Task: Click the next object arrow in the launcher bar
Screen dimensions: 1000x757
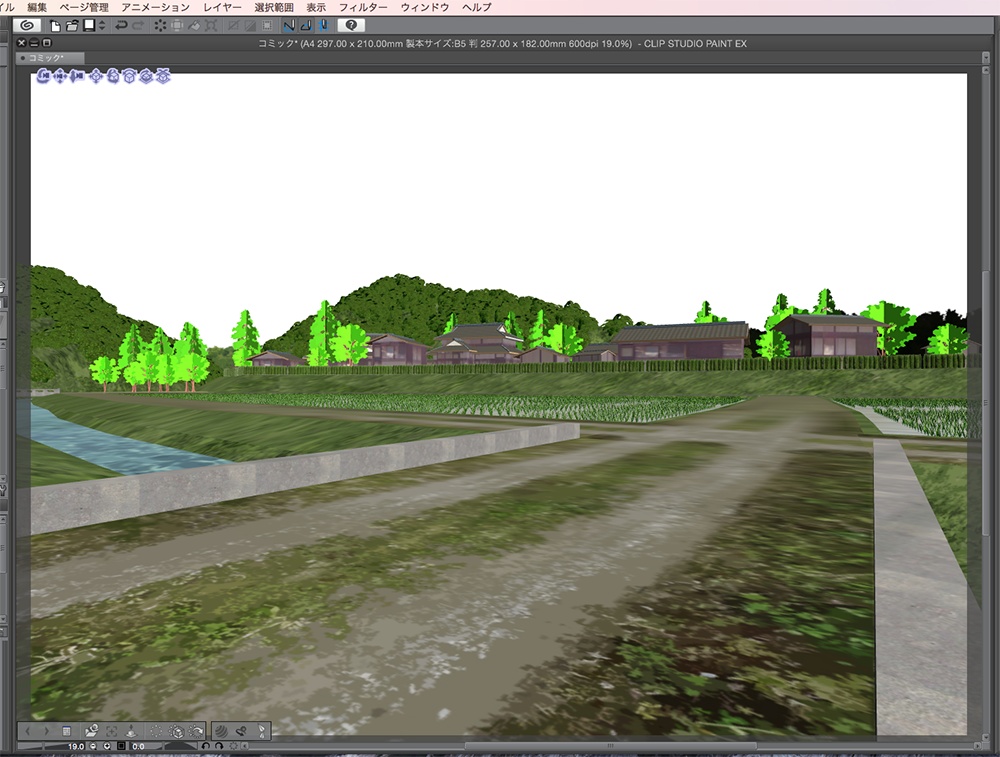Action: pyautogui.click(x=47, y=733)
